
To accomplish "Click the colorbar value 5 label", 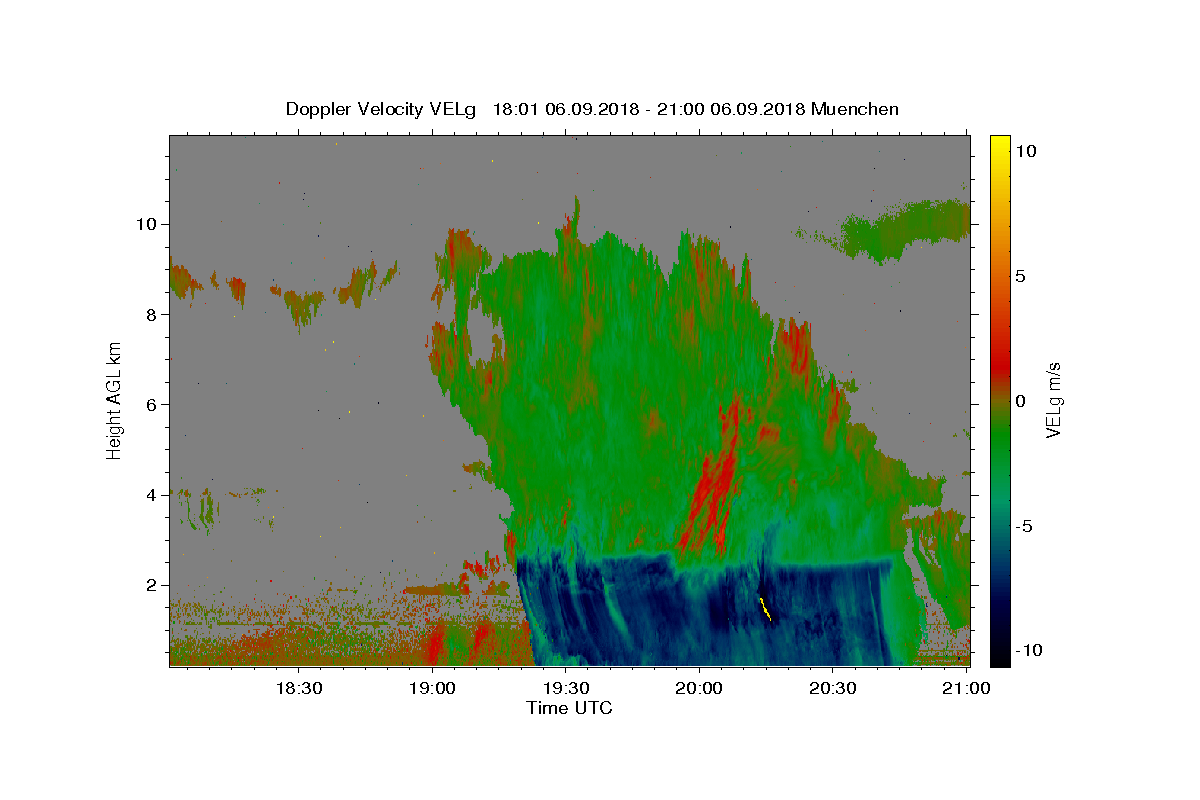I will pyautogui.click(x=1020, y=276).
